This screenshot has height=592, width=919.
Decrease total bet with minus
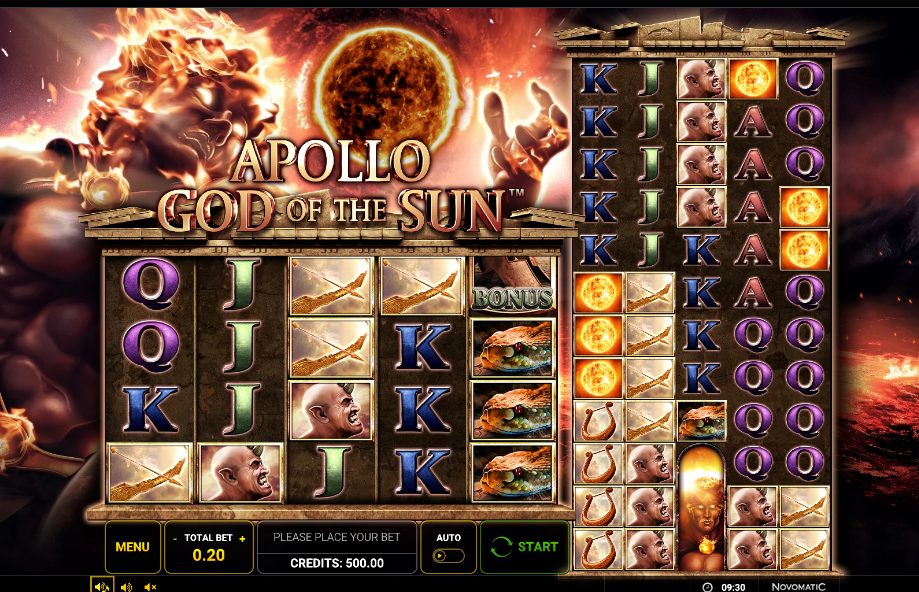point(175,538)
